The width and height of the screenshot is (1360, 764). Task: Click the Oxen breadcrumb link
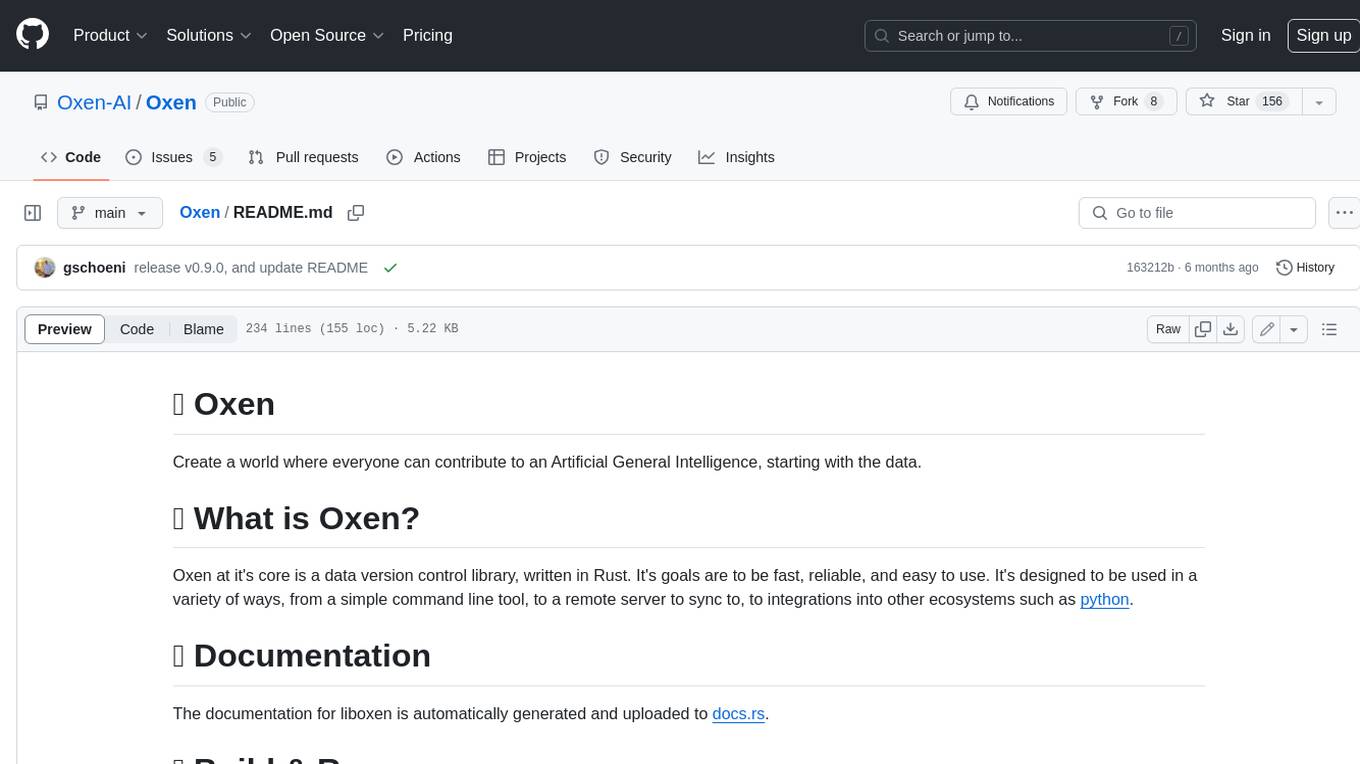point(199,212)
